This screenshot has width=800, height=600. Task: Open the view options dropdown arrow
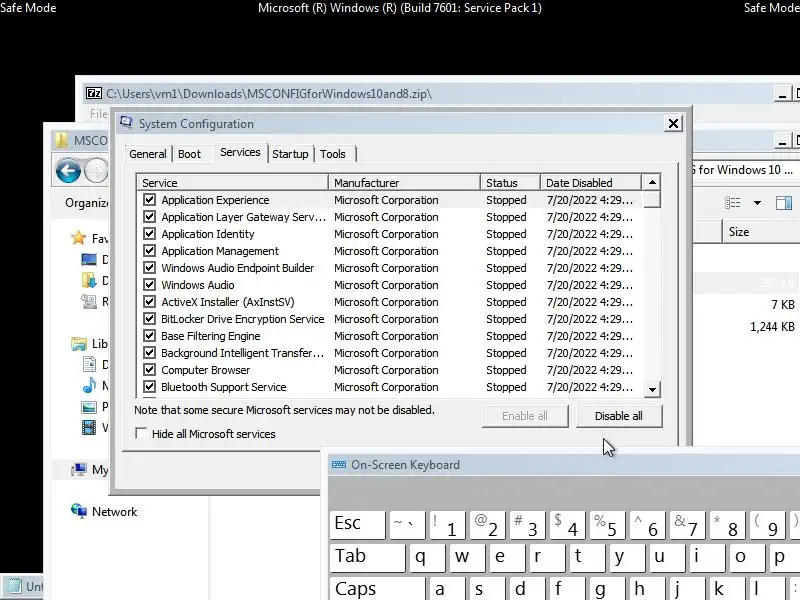[x=757, y=203]
